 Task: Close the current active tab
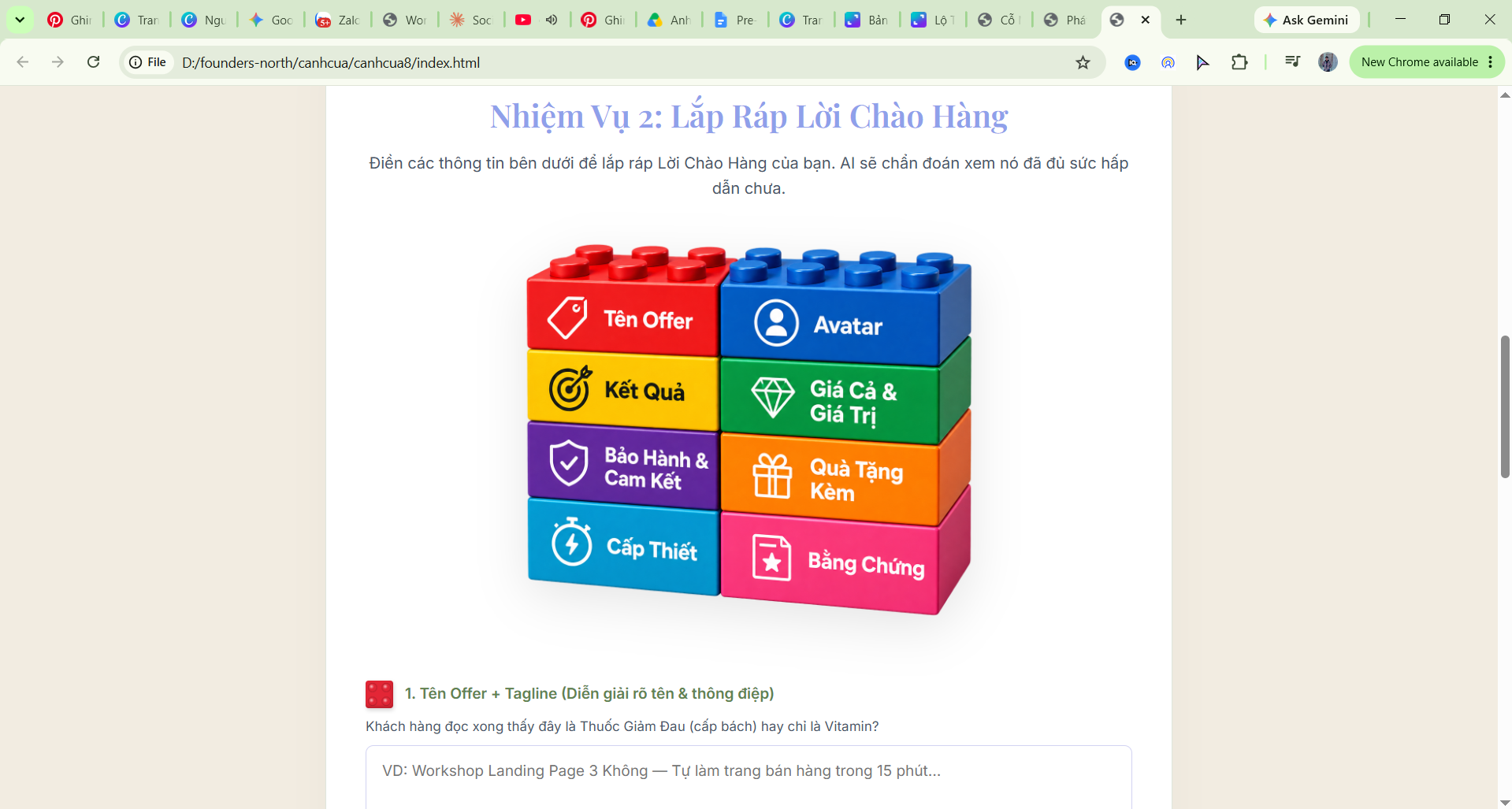pos(1146,20)
